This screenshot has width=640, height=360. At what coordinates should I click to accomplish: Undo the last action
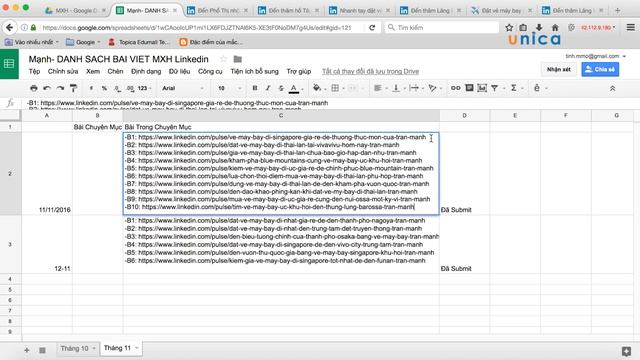pos(47,88)
